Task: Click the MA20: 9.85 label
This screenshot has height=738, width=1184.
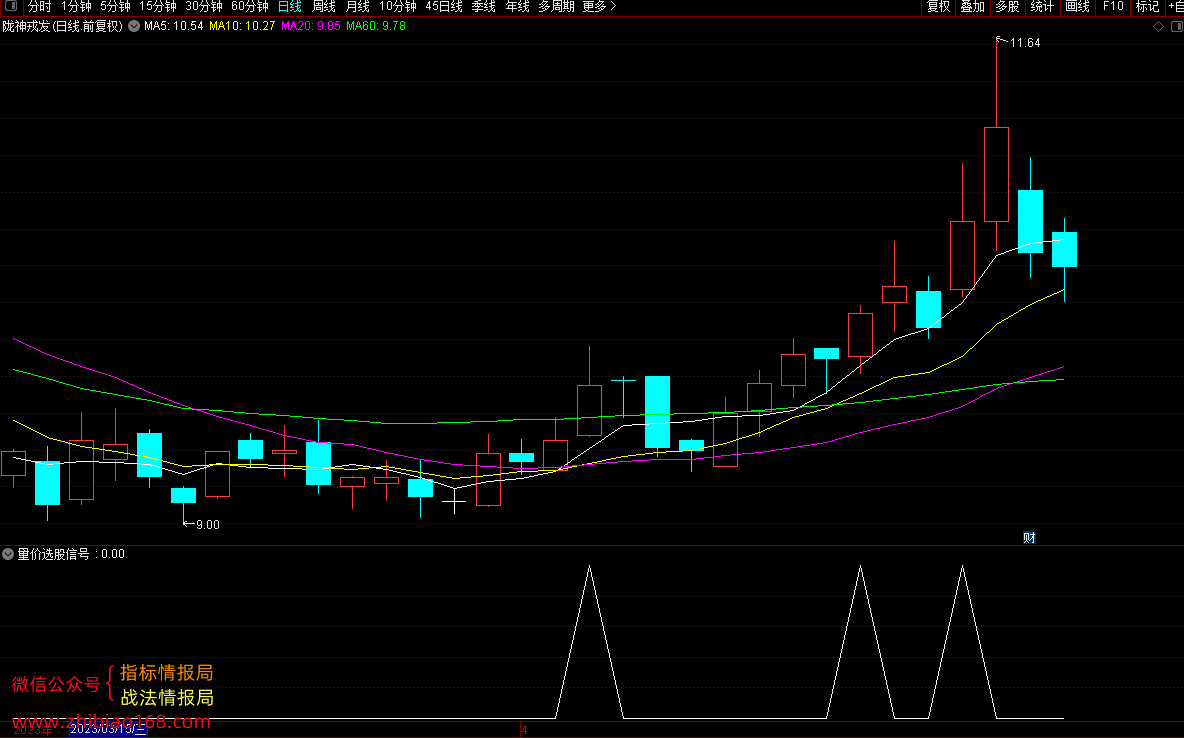Action: tap(311, 26)
